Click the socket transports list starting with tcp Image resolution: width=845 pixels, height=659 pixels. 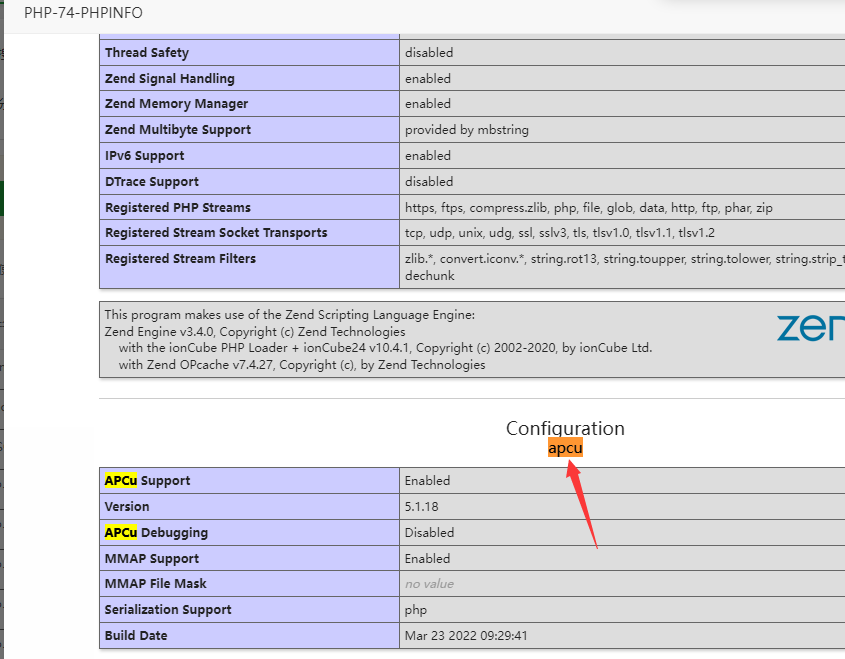point(560,233)
